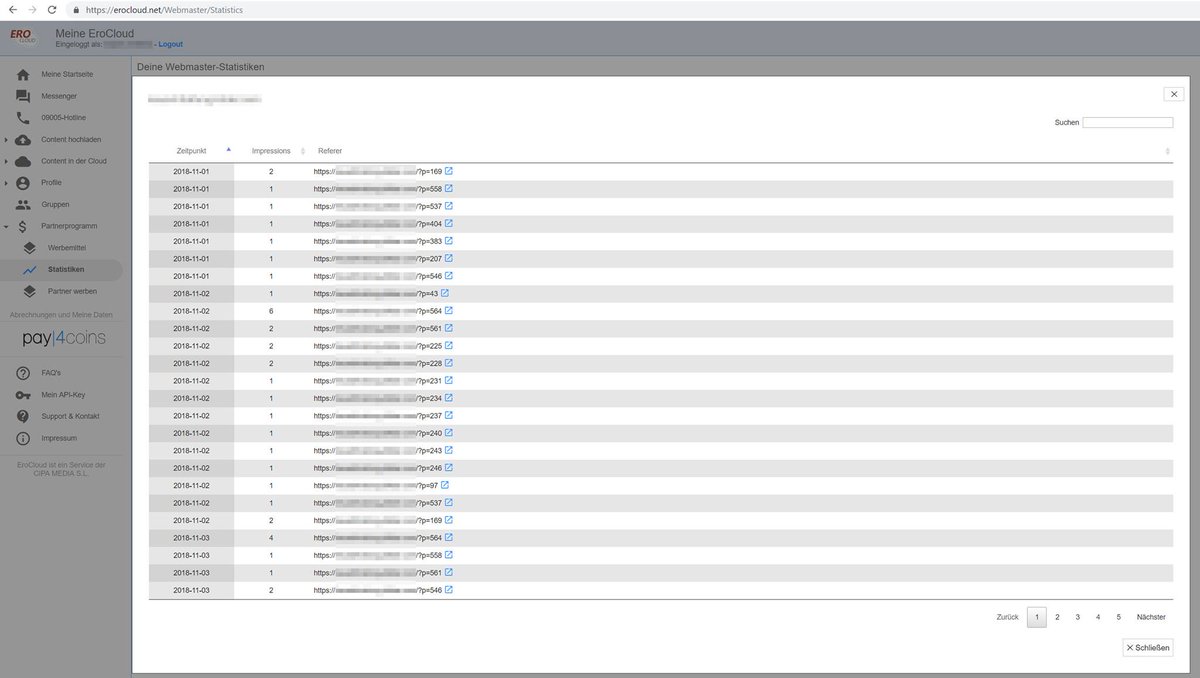
Task: Click the key icon for Mein API-Key
Action: (23, 395)
